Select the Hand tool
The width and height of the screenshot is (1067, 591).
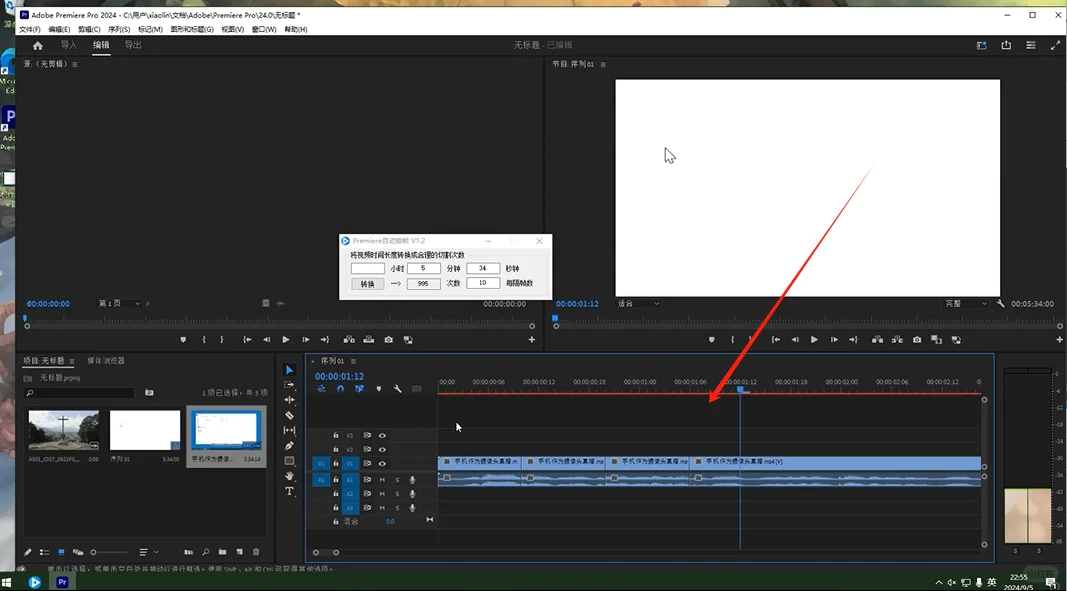(289, 476)
